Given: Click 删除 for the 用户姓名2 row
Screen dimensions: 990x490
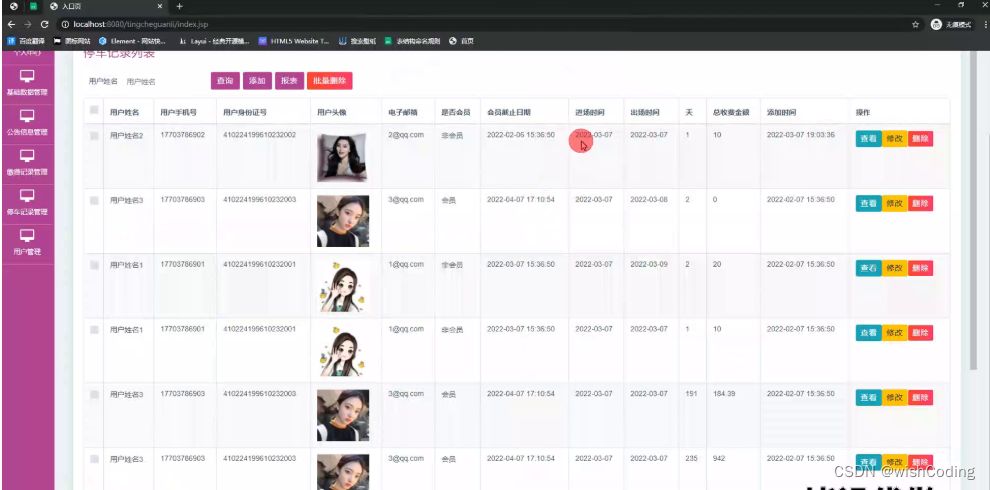Looking at the screenshot, I should 920,139.
